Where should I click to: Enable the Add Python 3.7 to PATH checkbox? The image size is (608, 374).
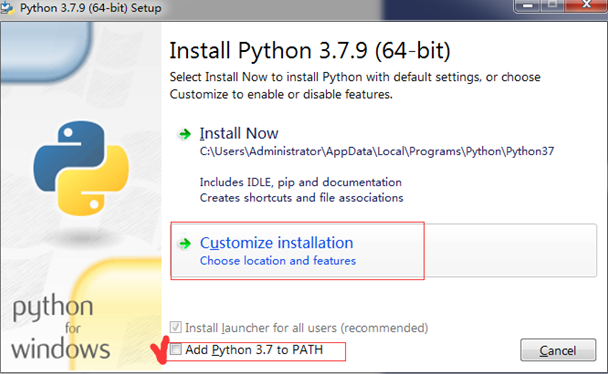(176, 350)
